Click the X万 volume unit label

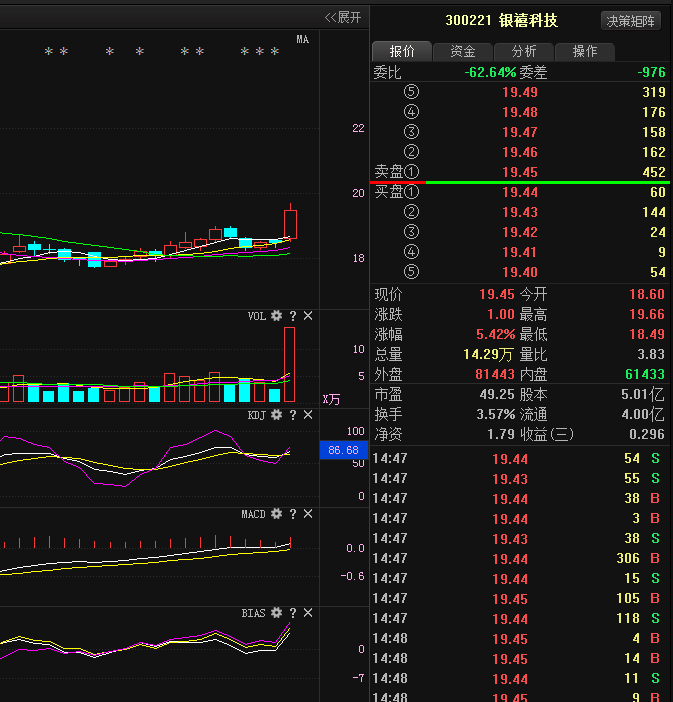click(331, 399)
